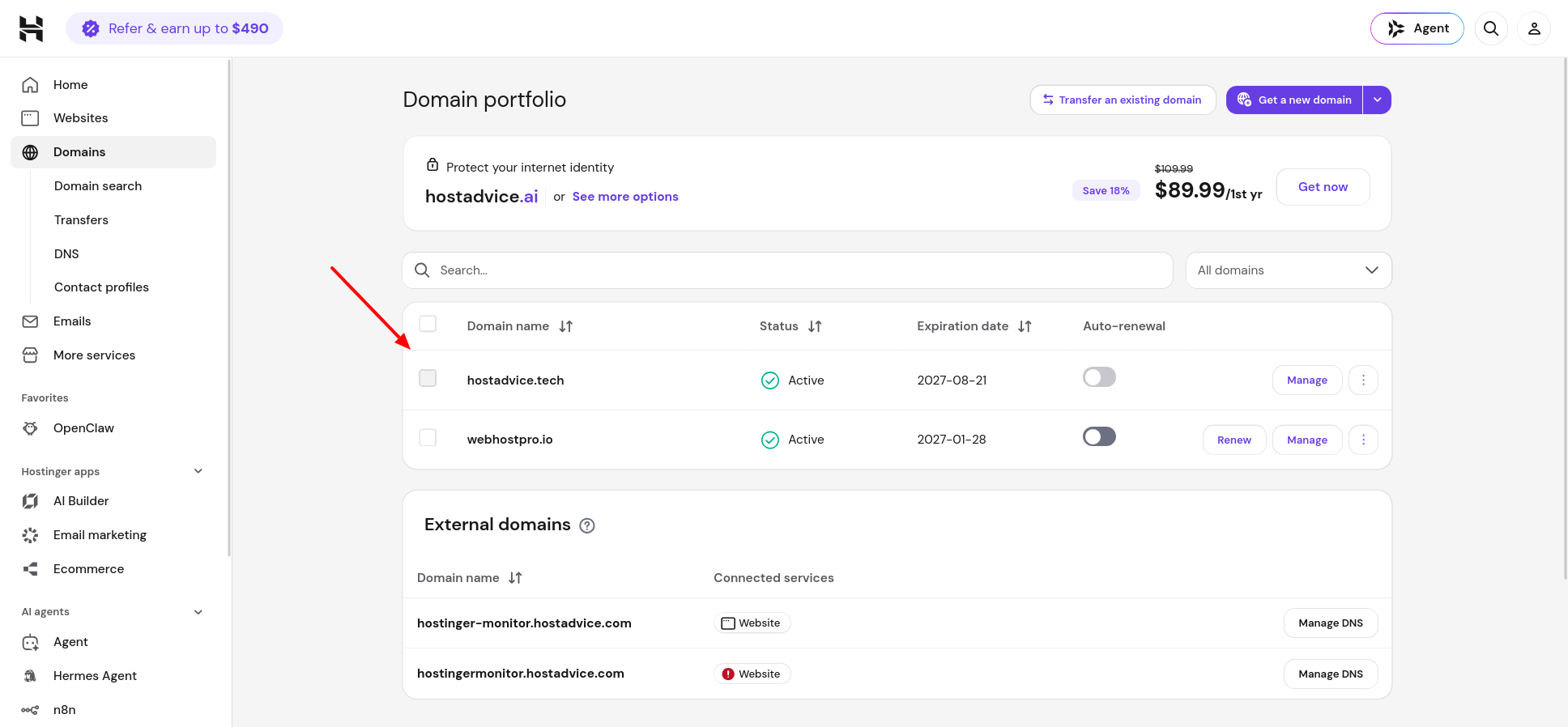
Task: Click the hostadvice.ai domain suggestion
Action: pos(481,197)
